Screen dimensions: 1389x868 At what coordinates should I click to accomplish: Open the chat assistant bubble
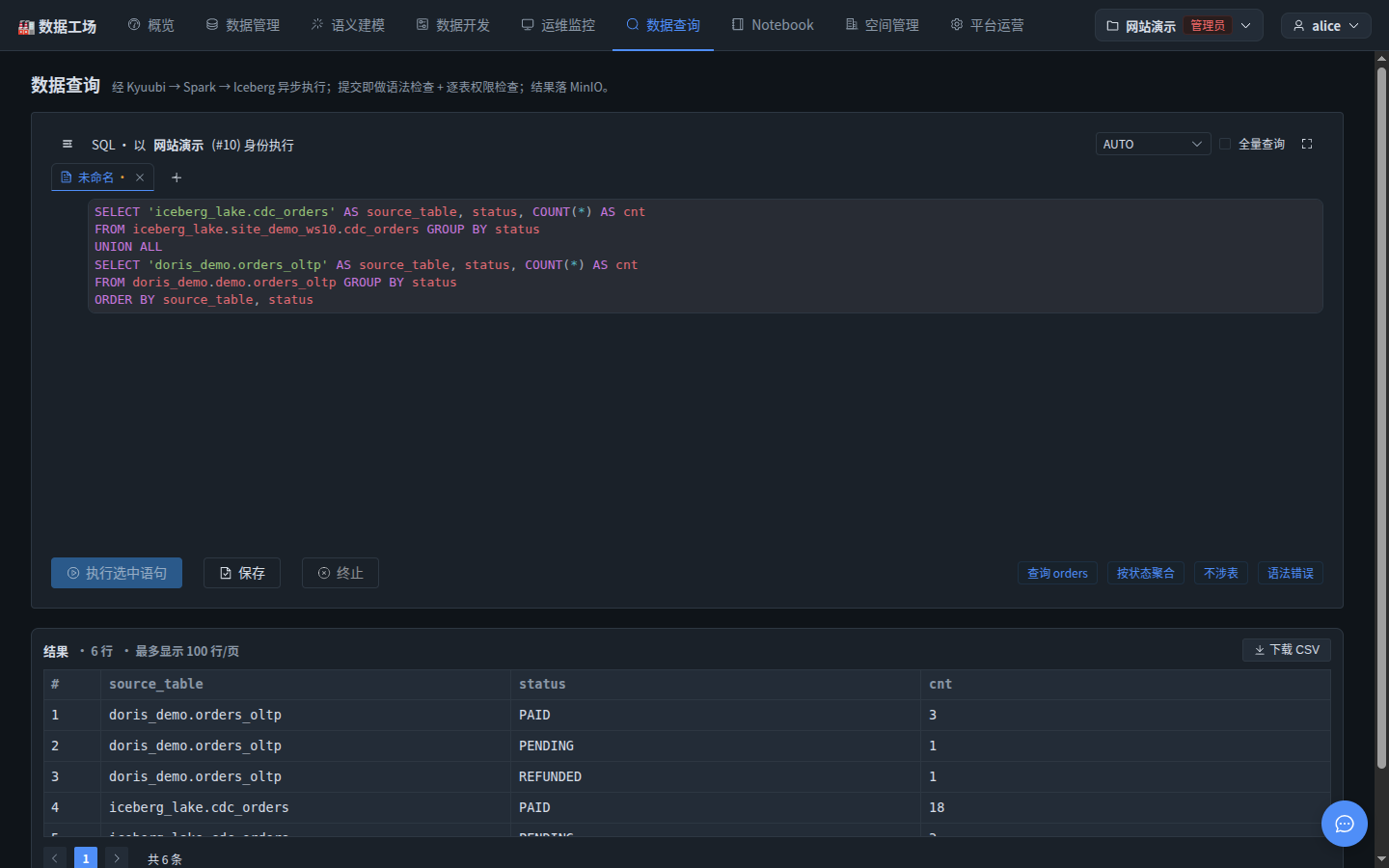click(1345, 824)
